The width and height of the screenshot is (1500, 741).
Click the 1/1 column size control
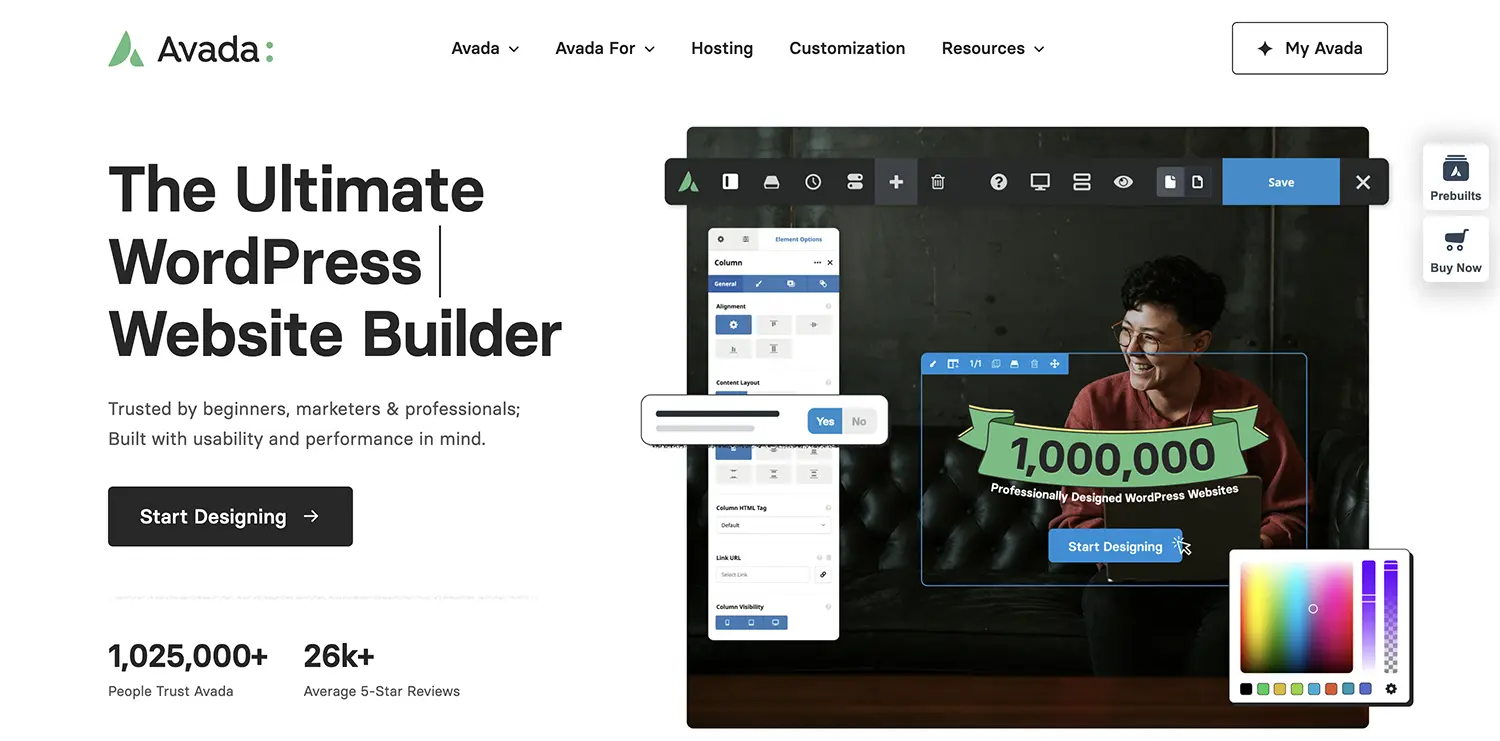[x=975, y=364]
